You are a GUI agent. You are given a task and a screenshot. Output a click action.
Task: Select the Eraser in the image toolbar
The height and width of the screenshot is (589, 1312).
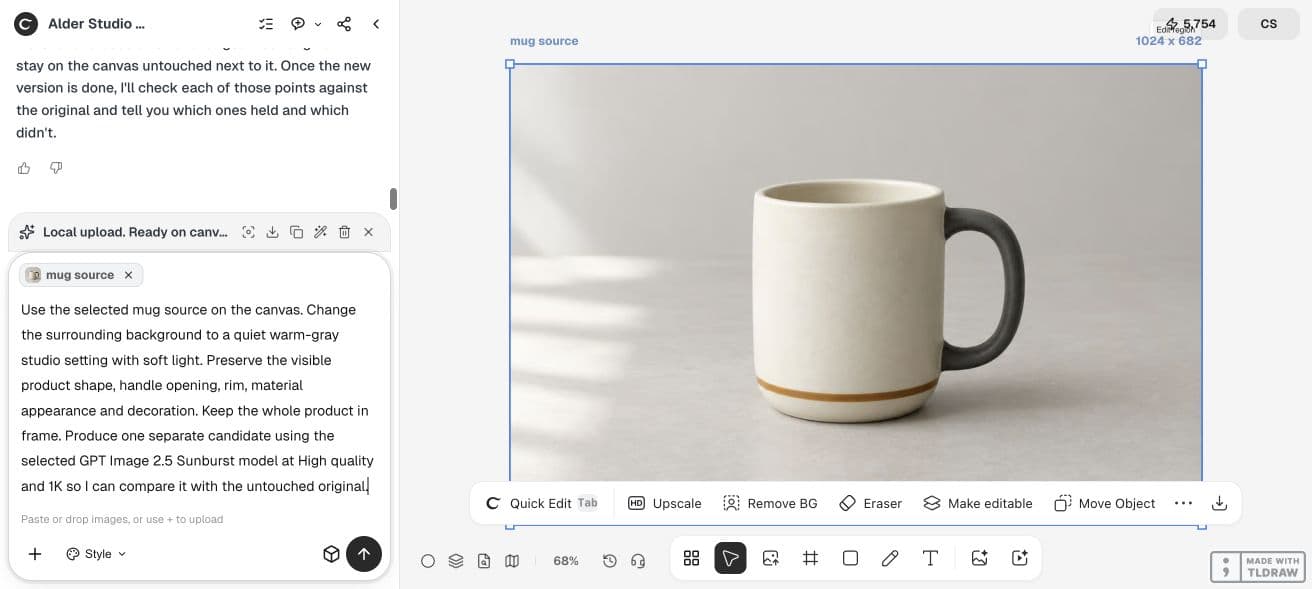[870, 503]
